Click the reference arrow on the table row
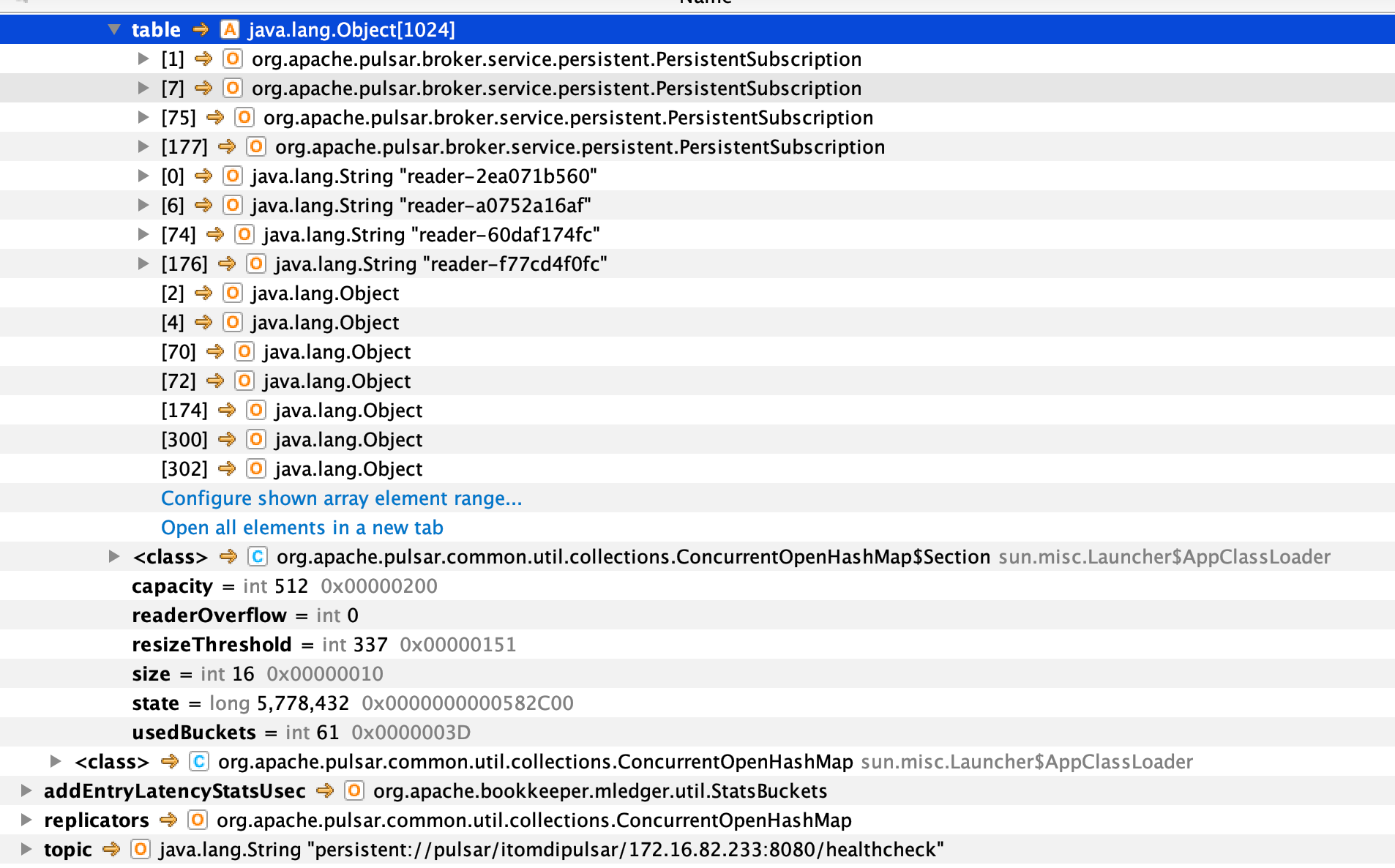This screenshot has height=868, width=1395. (x=201, y=30)
